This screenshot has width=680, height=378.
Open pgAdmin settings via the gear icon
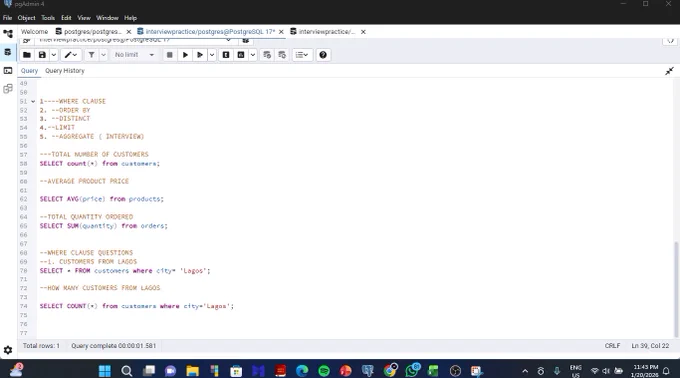point(8,350)
